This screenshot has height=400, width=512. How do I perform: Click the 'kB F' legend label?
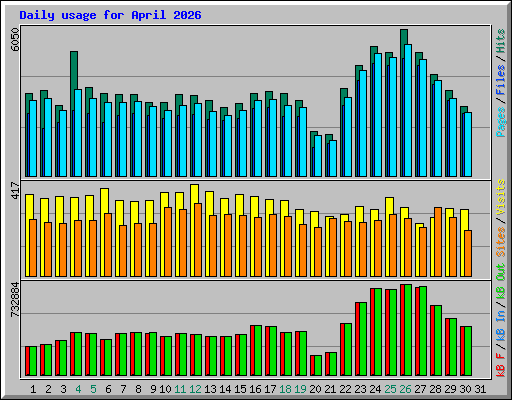(500, 364)
